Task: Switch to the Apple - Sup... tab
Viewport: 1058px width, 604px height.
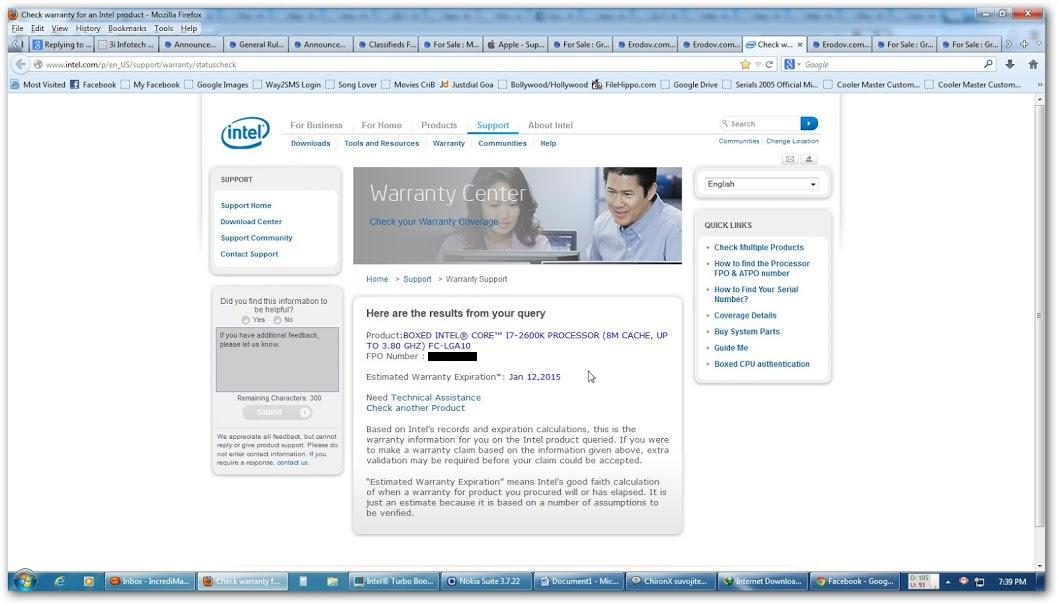Action: tap(515, 45)
